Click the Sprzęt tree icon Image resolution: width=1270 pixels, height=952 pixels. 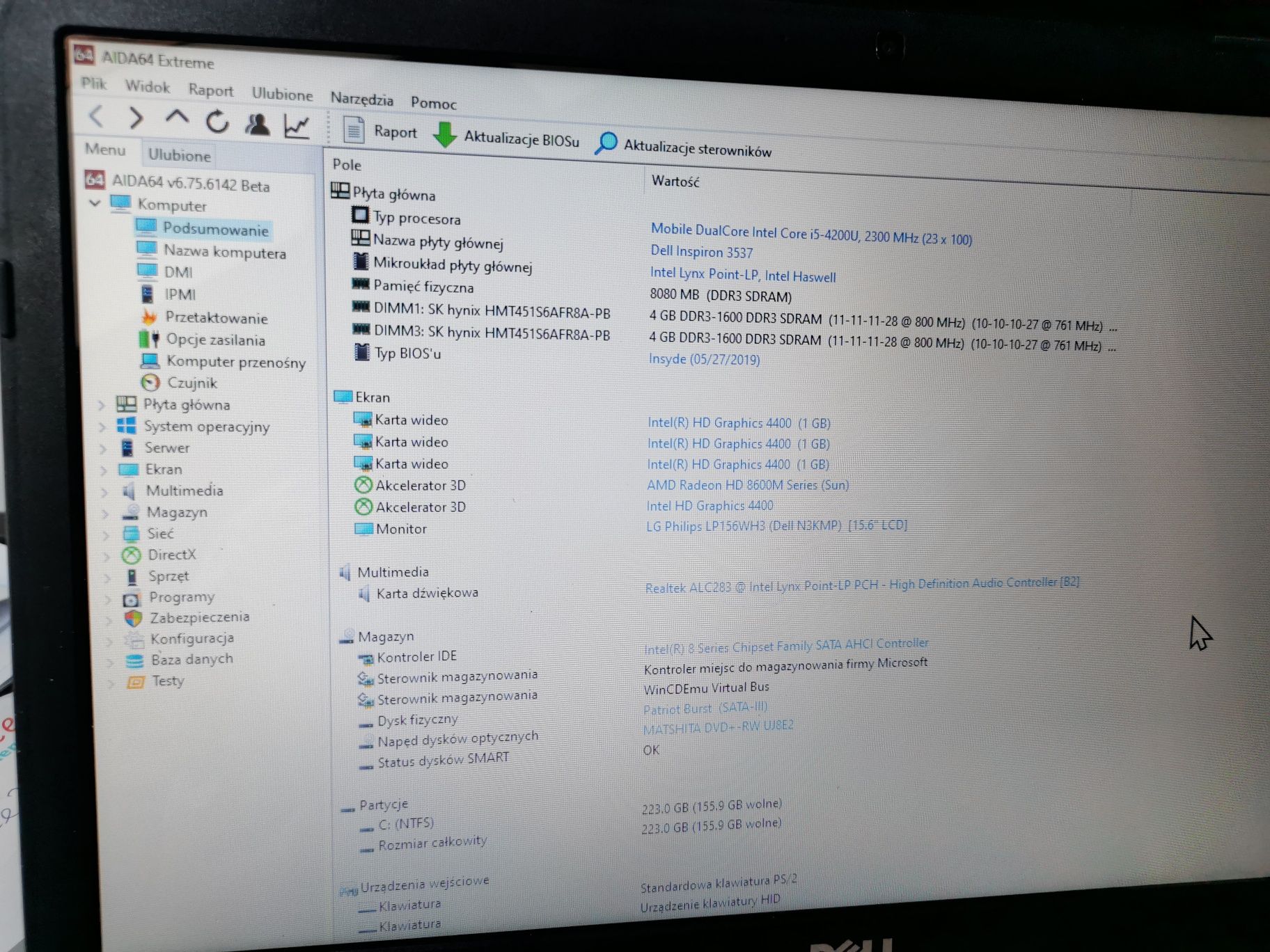click(132, 576)
